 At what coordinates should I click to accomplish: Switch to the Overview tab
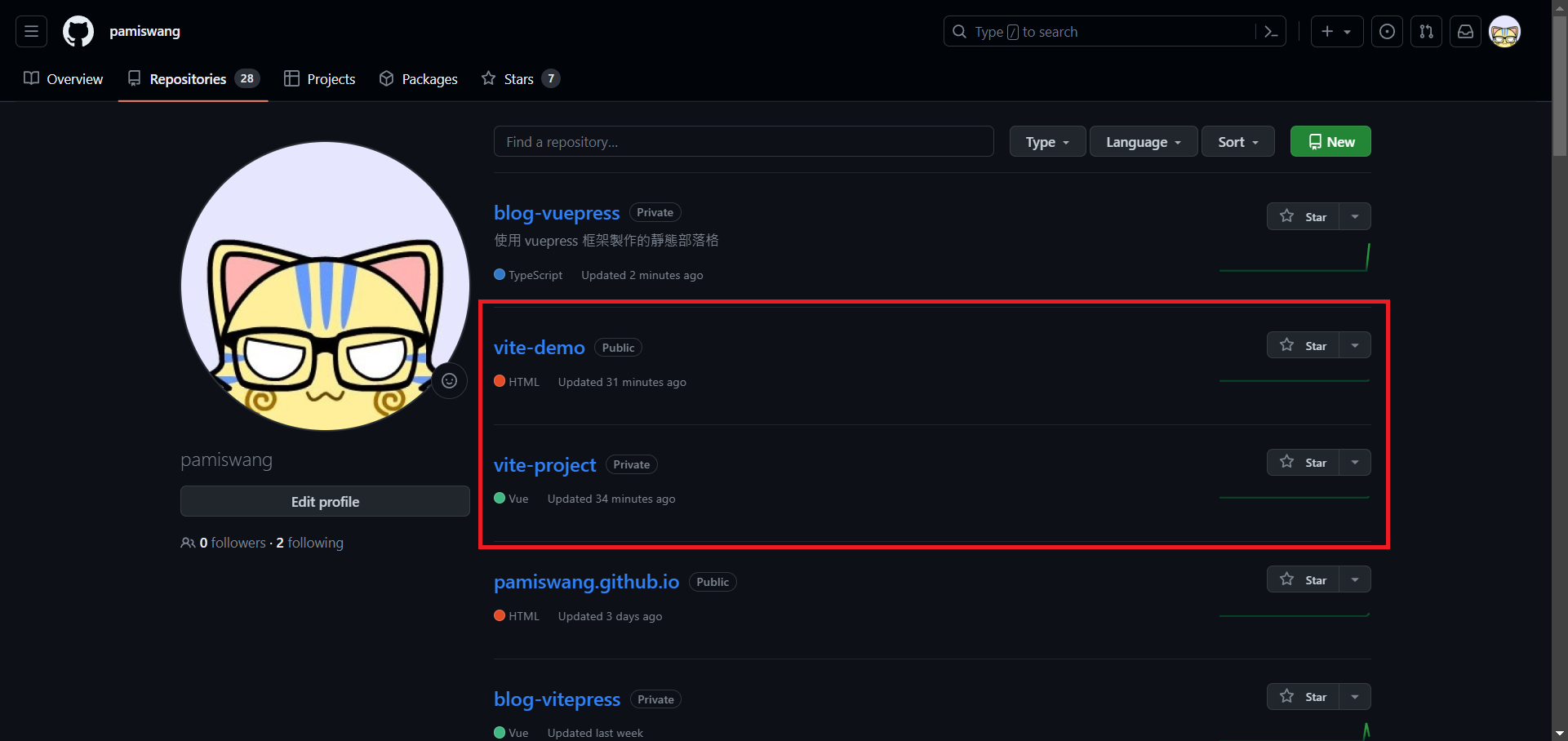(x=64, y=79)
